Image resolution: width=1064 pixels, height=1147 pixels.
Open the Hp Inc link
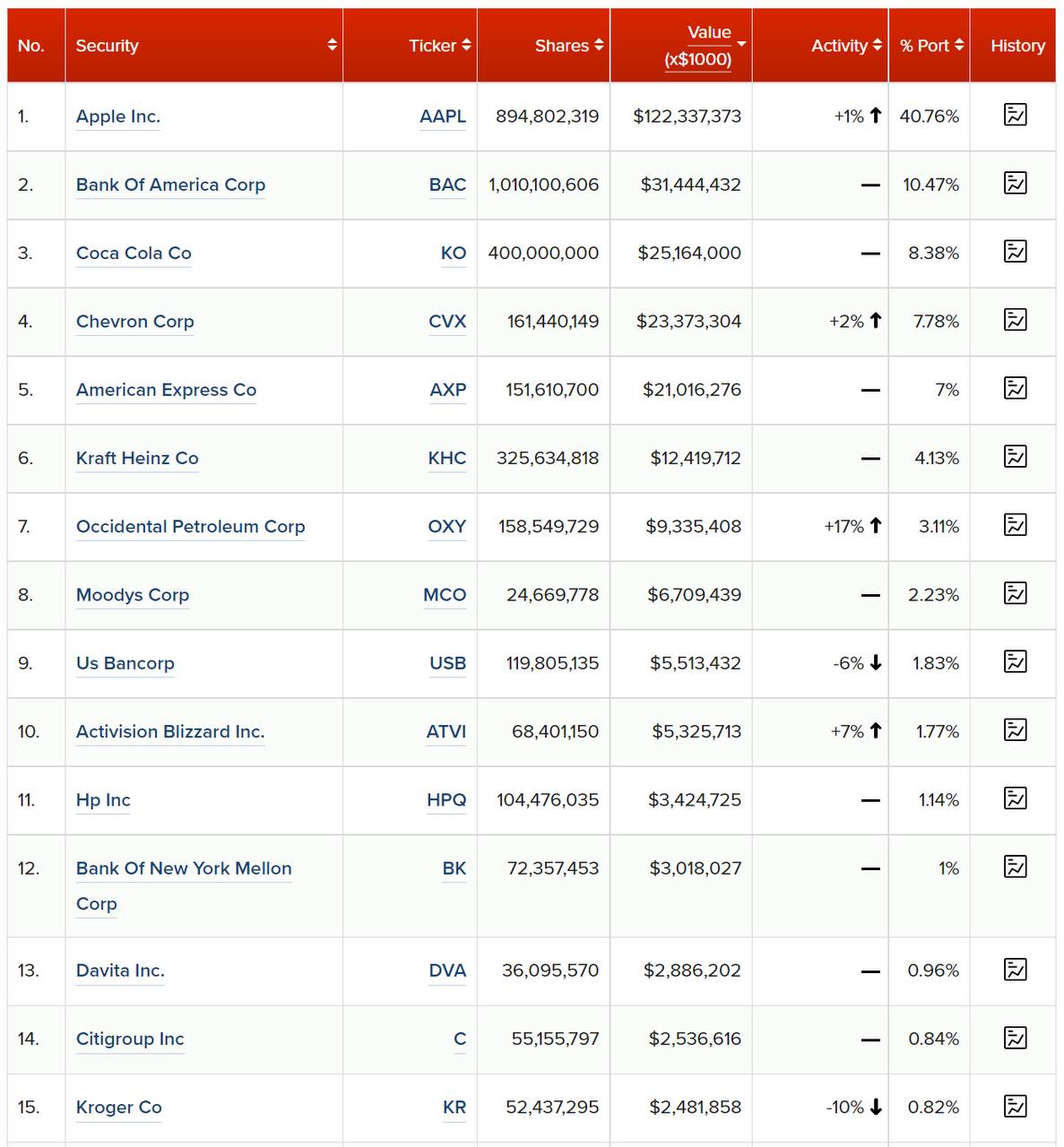point(103,800)
